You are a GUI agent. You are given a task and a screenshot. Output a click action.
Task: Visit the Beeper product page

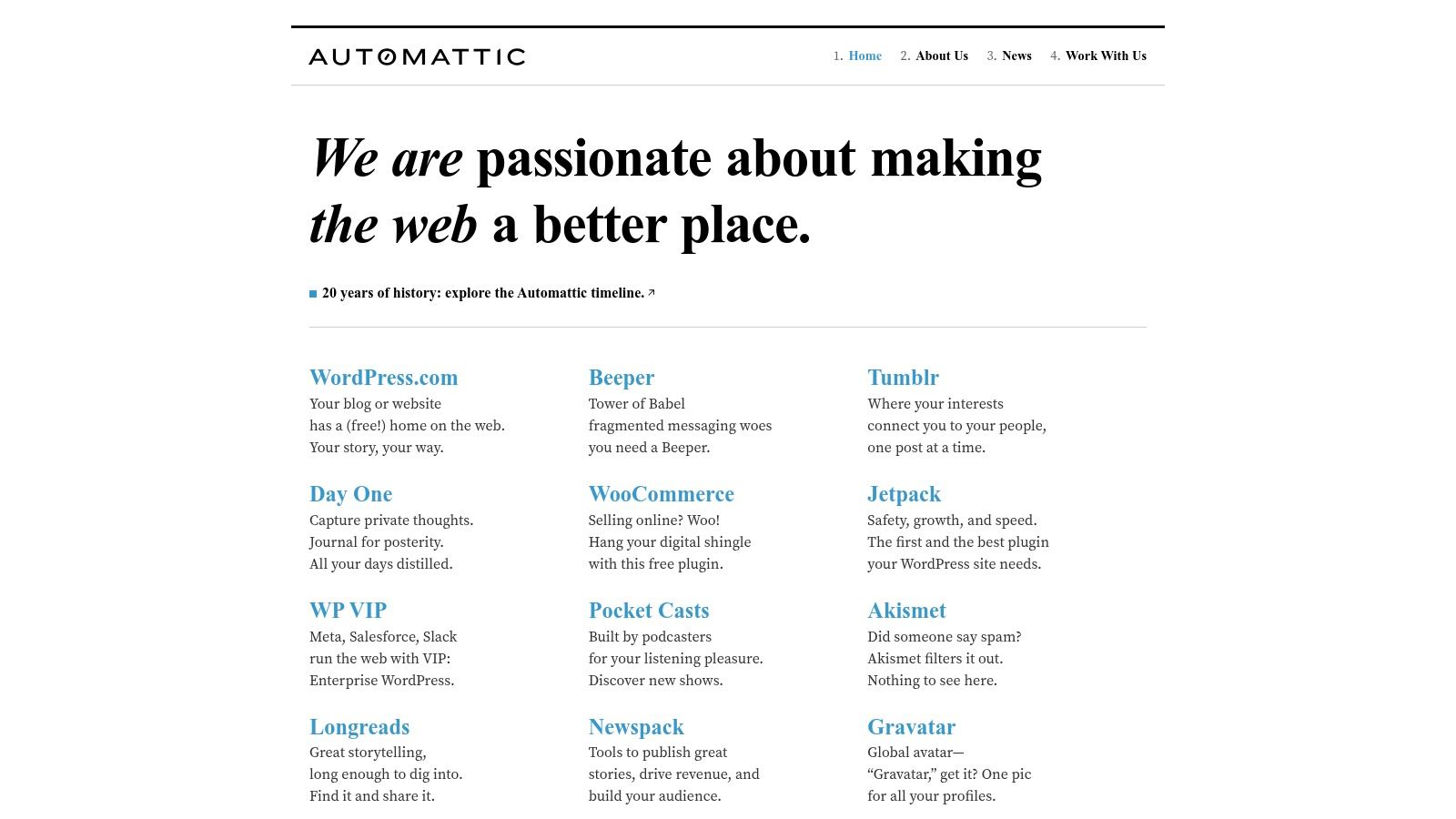tap(622, 378)
